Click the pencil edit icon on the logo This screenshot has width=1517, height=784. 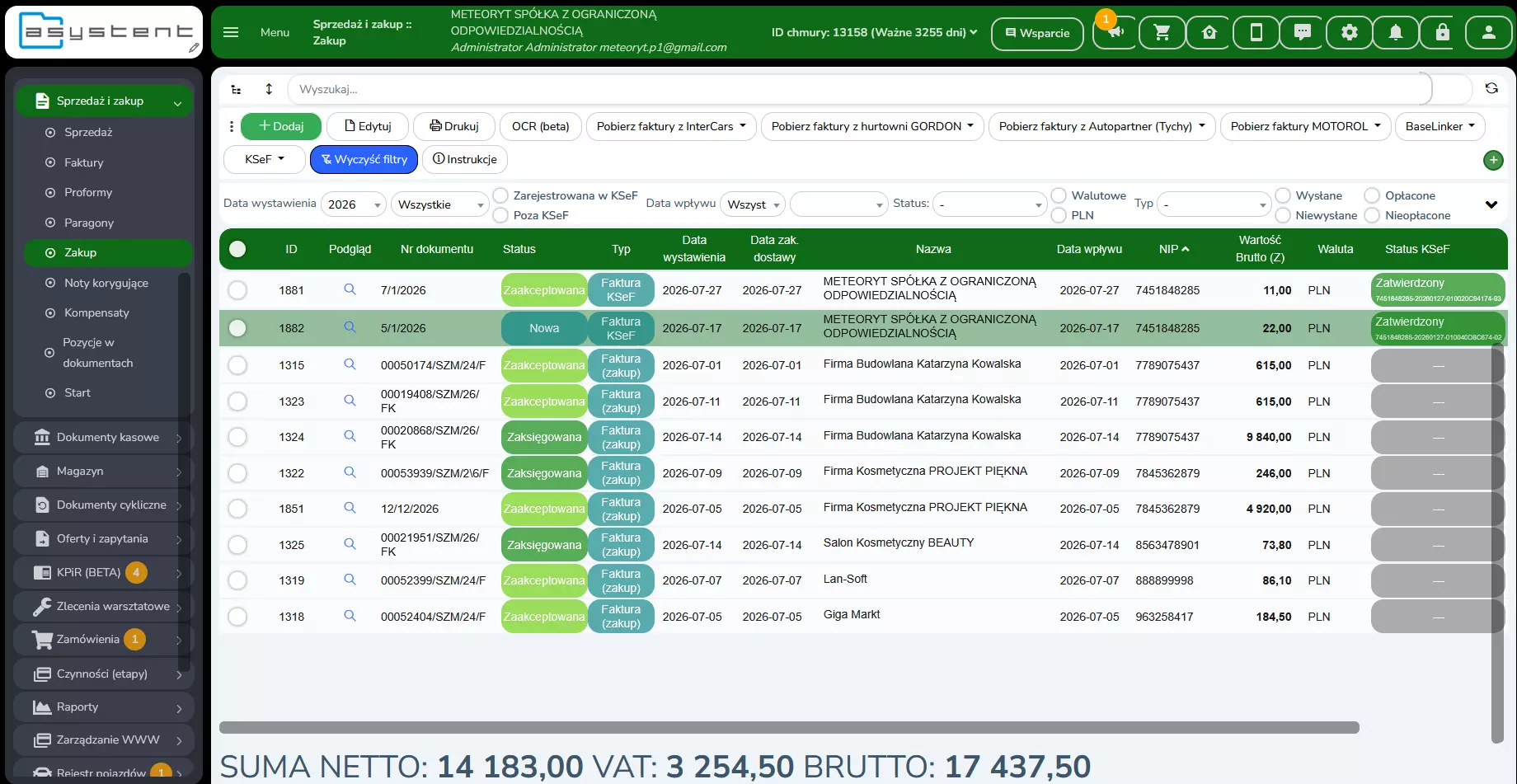(x=194, y=49)
